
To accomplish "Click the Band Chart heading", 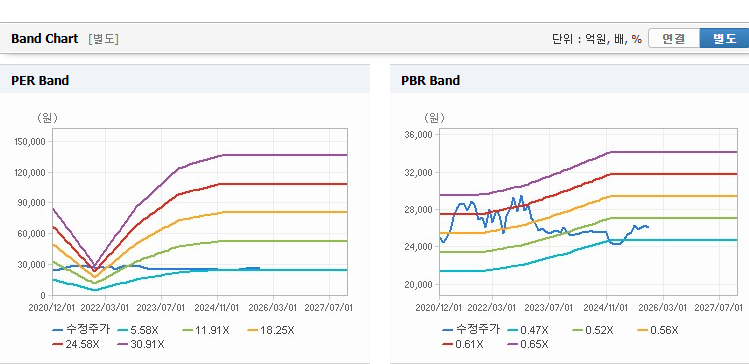I will pyautogui.click(x=44, y=39).
